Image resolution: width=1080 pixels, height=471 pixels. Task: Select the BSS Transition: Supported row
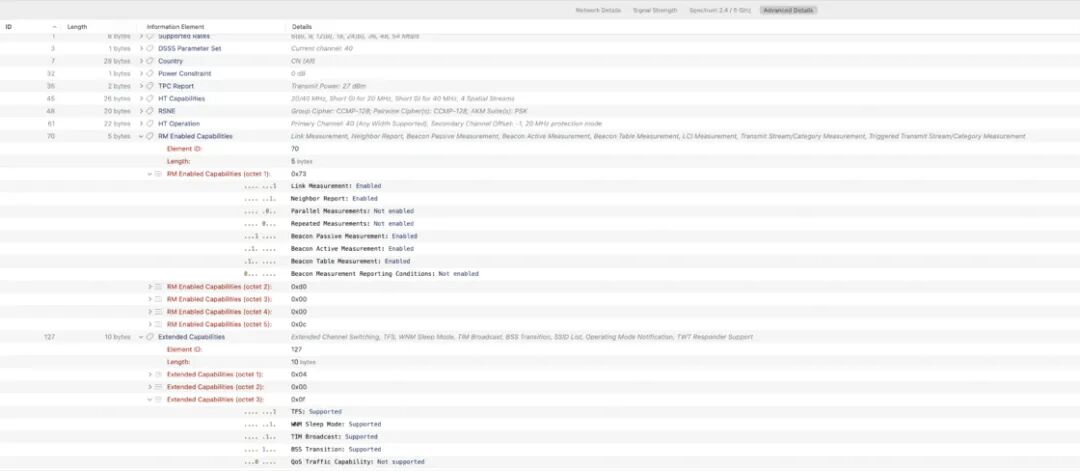click(x=540, y=449)
